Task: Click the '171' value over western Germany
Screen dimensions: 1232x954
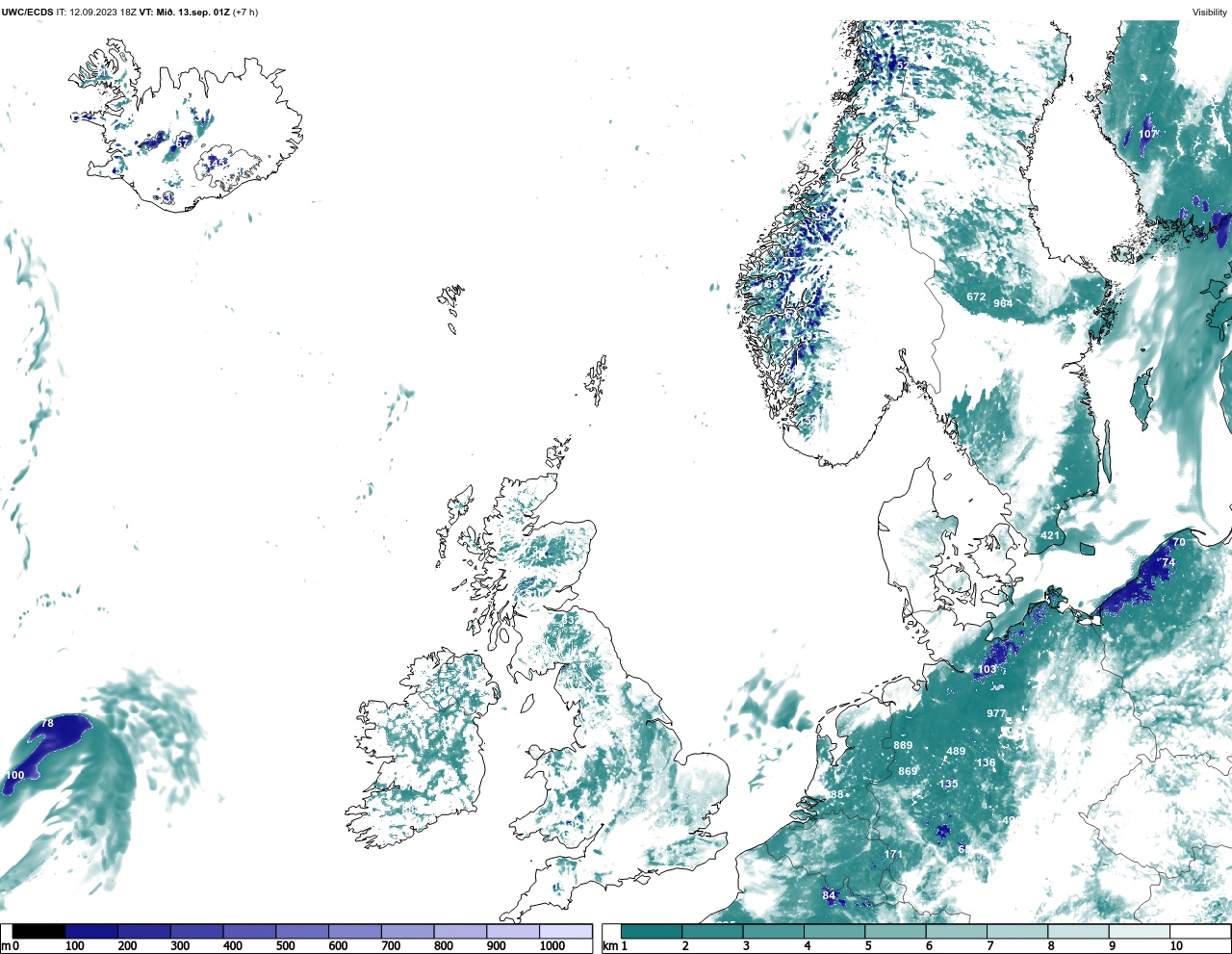Action: click(894, 854)
